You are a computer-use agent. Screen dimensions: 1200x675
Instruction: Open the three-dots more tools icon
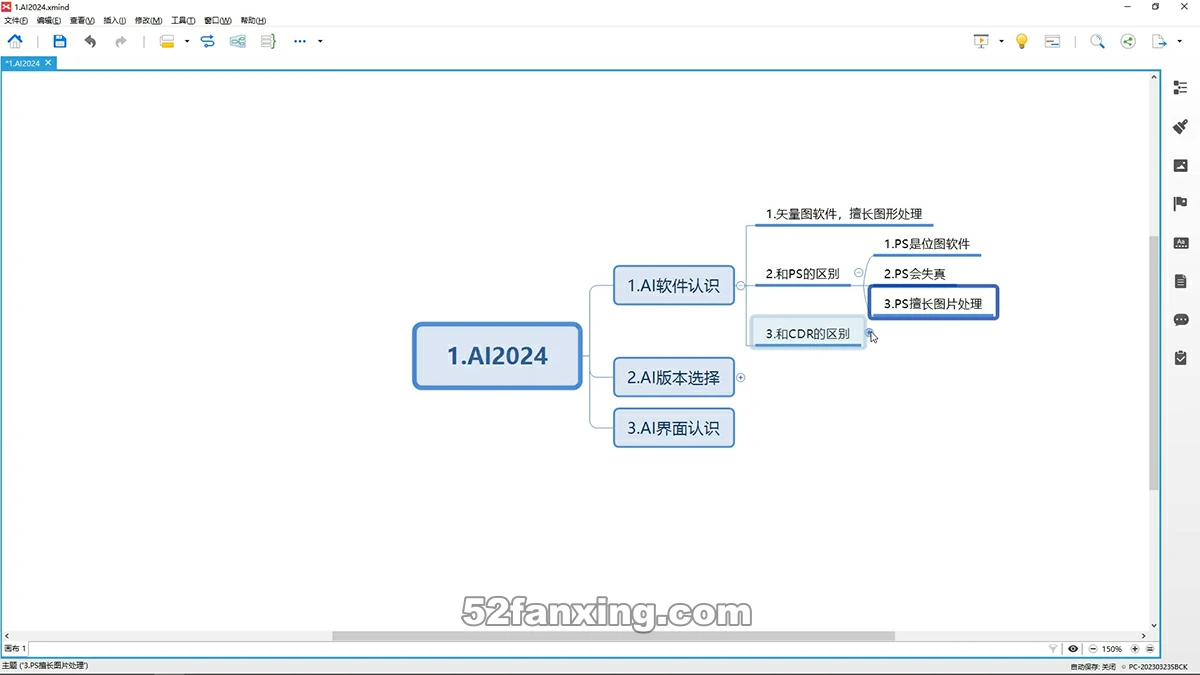tap(300, 41)
